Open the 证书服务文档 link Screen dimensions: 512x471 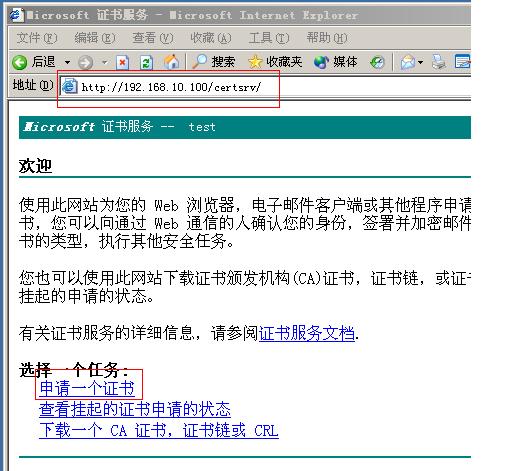coord(307,333)
